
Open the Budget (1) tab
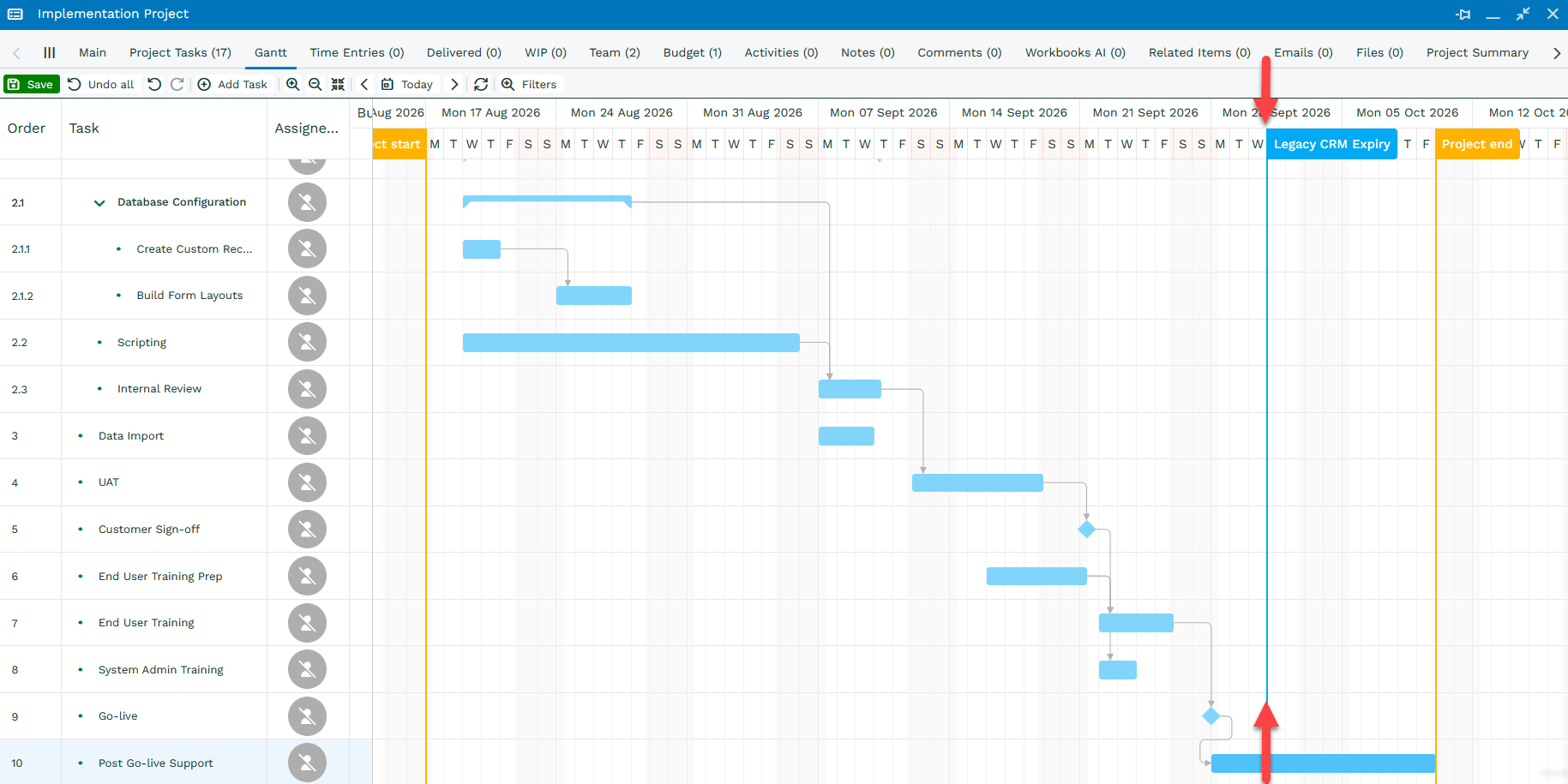tap(693, 52)
